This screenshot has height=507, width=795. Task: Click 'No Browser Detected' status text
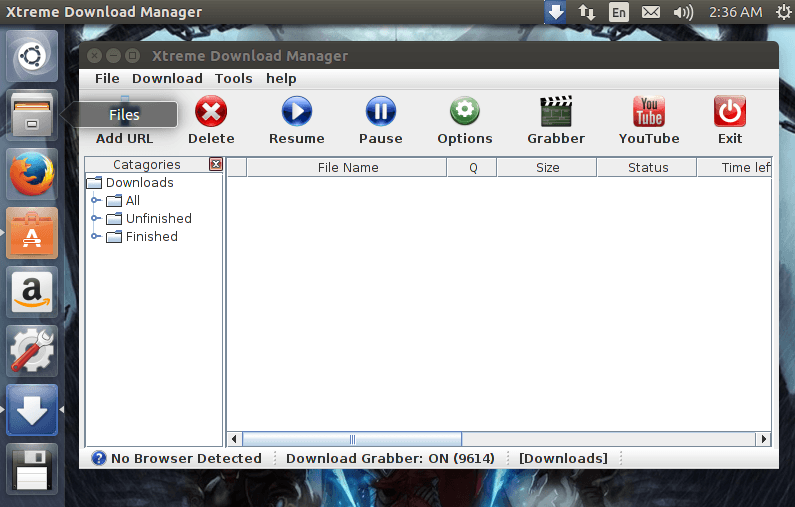(x=186, y=458)
